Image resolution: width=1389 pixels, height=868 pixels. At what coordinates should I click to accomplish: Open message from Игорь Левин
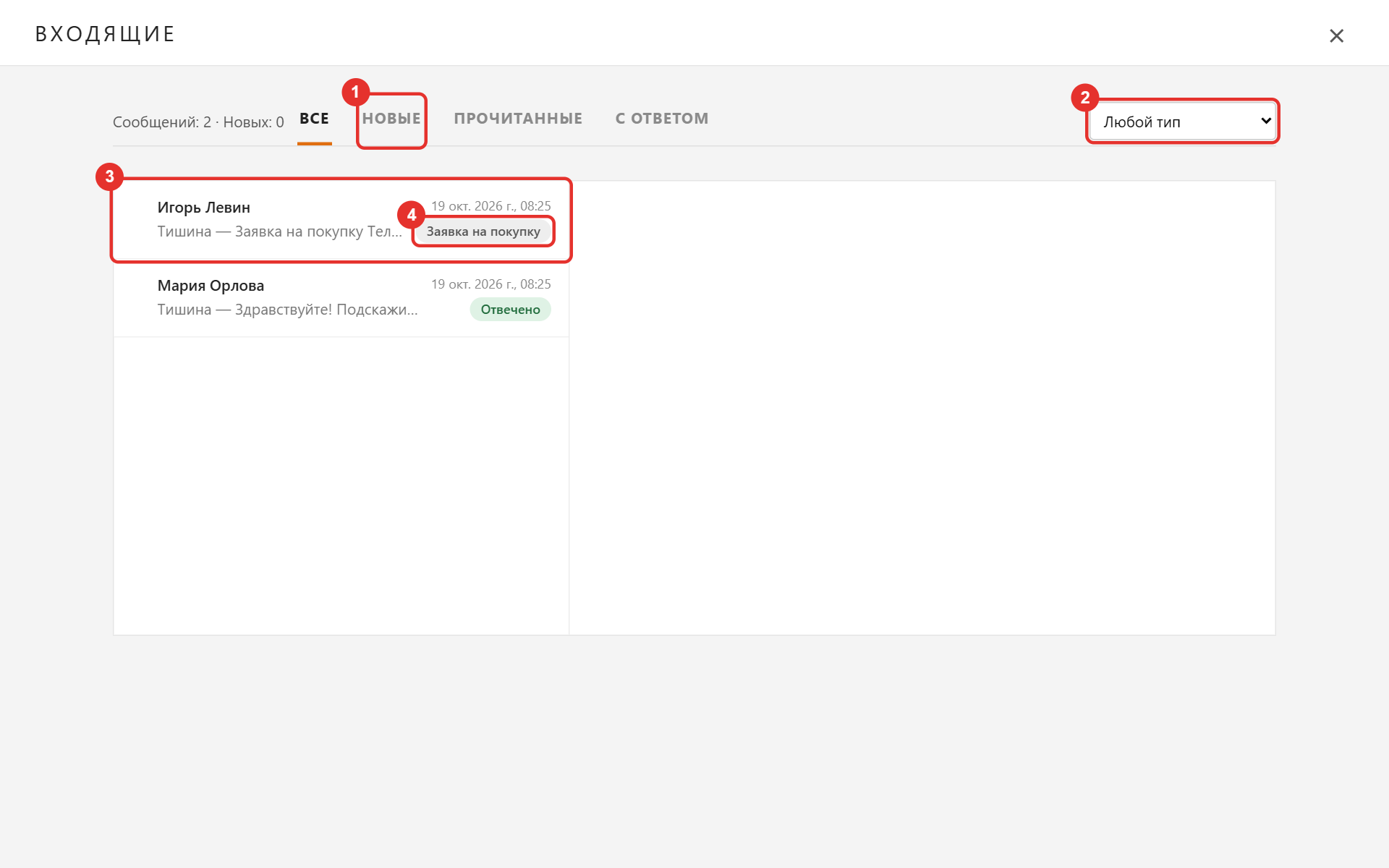tap(341, 220)
